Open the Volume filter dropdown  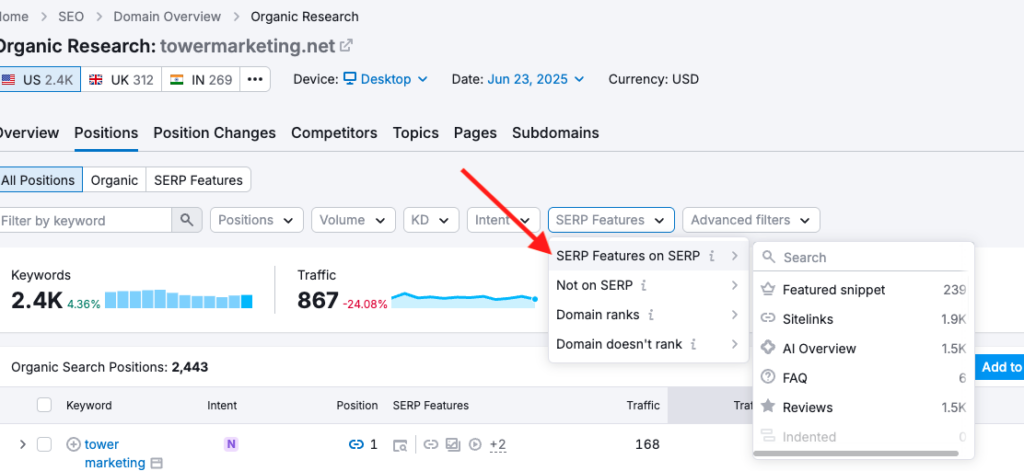coord(353,220)
